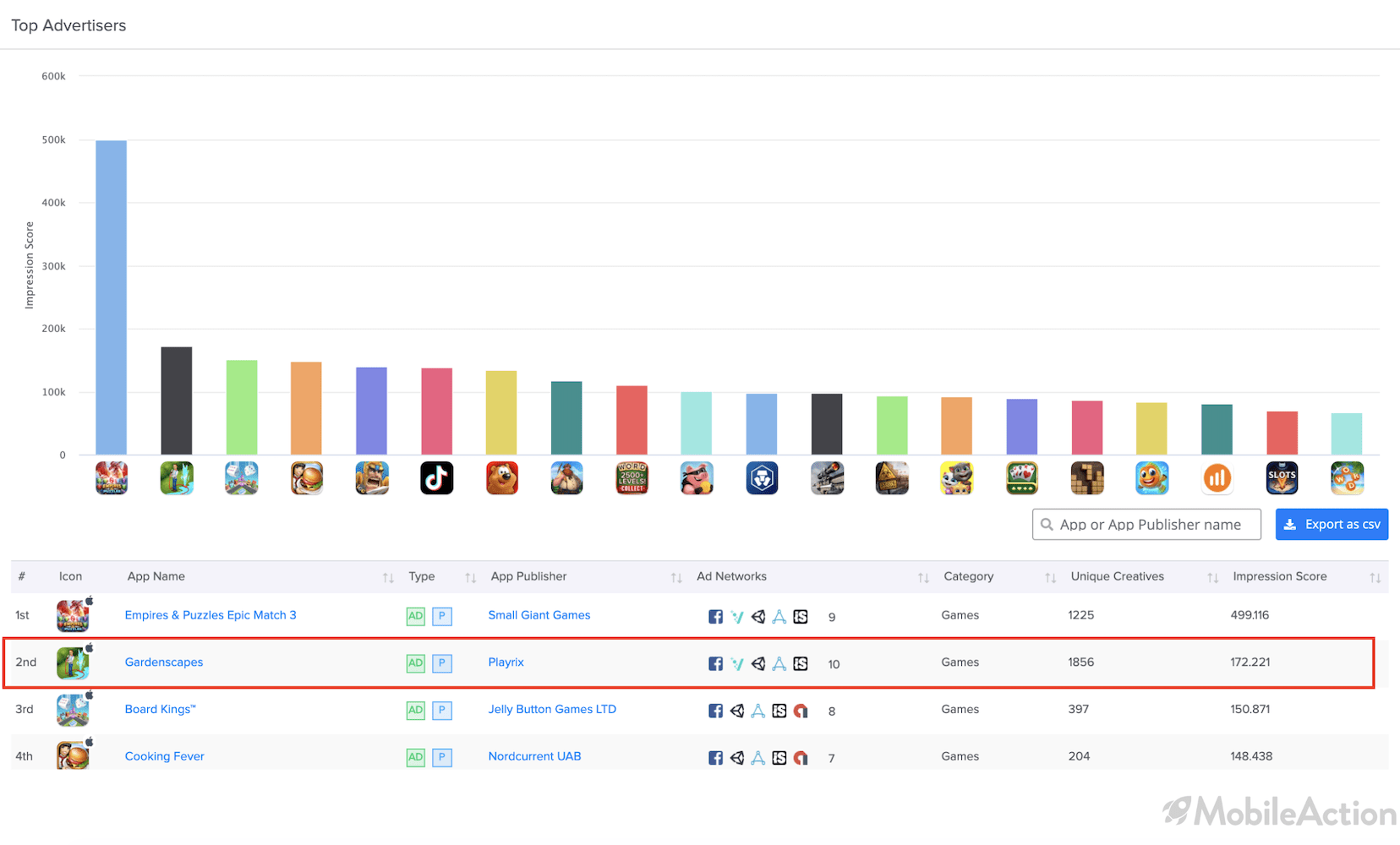The height and width of the screenshot is (845, 1400).
Task: Click the Facebook network icon in Gardenscapes row
Action: [715, 664]
